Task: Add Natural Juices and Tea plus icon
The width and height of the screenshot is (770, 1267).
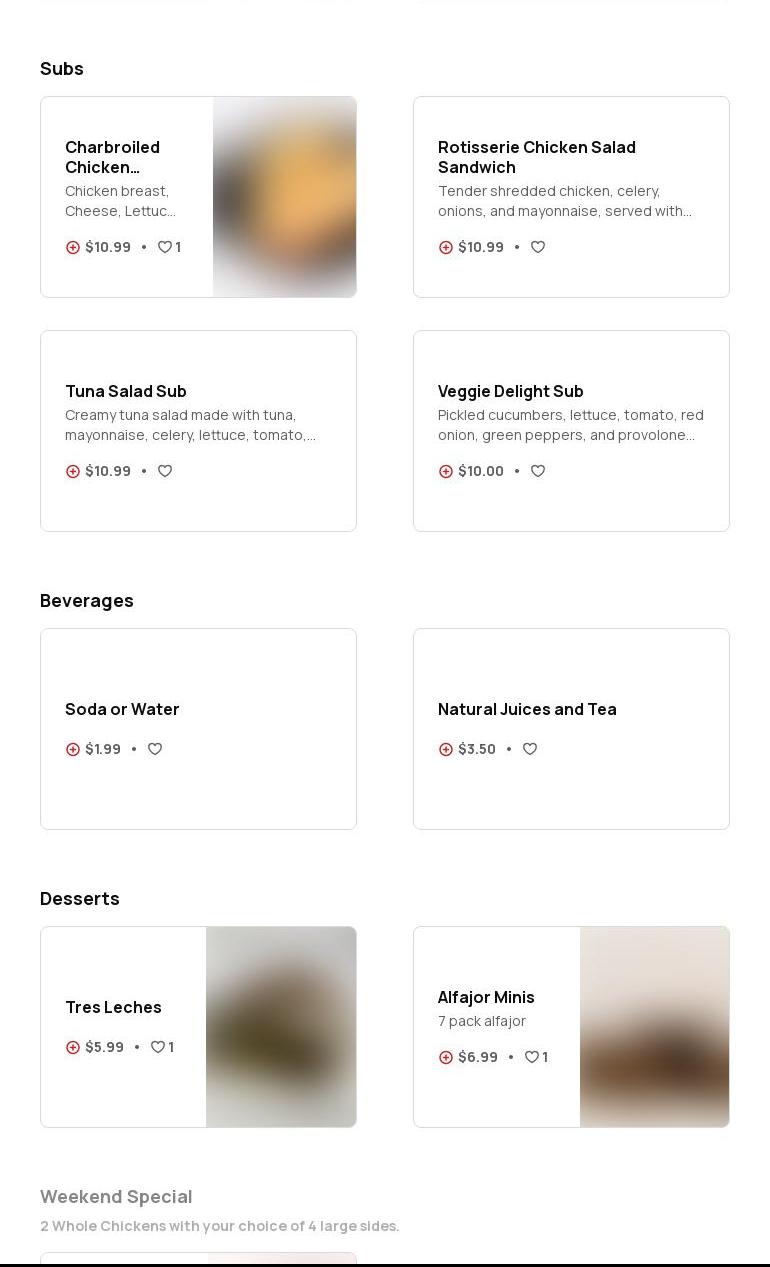Action: (446, 749)
